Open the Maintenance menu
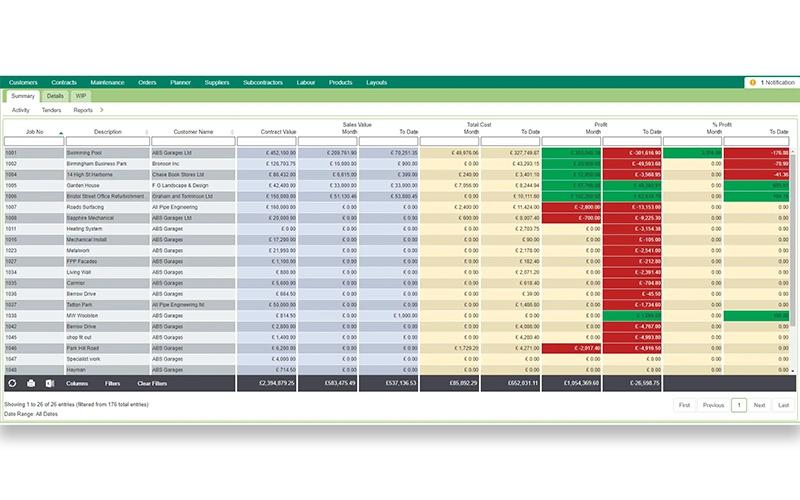This screenshot has width=800, height=500. tap(107, 82)
